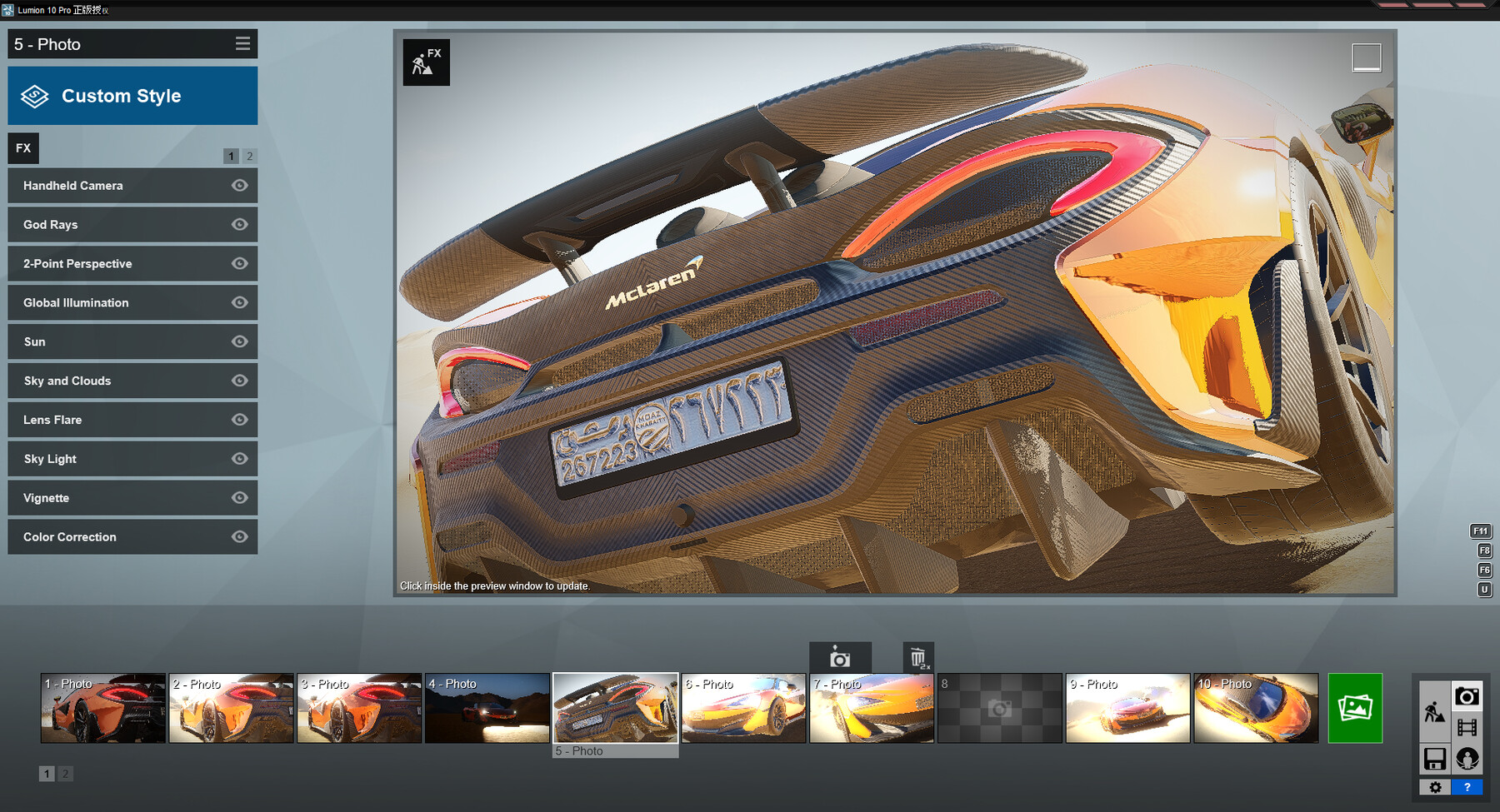Delete photo using trash 2x icon
1500x812 pixels.
point(917,658)
